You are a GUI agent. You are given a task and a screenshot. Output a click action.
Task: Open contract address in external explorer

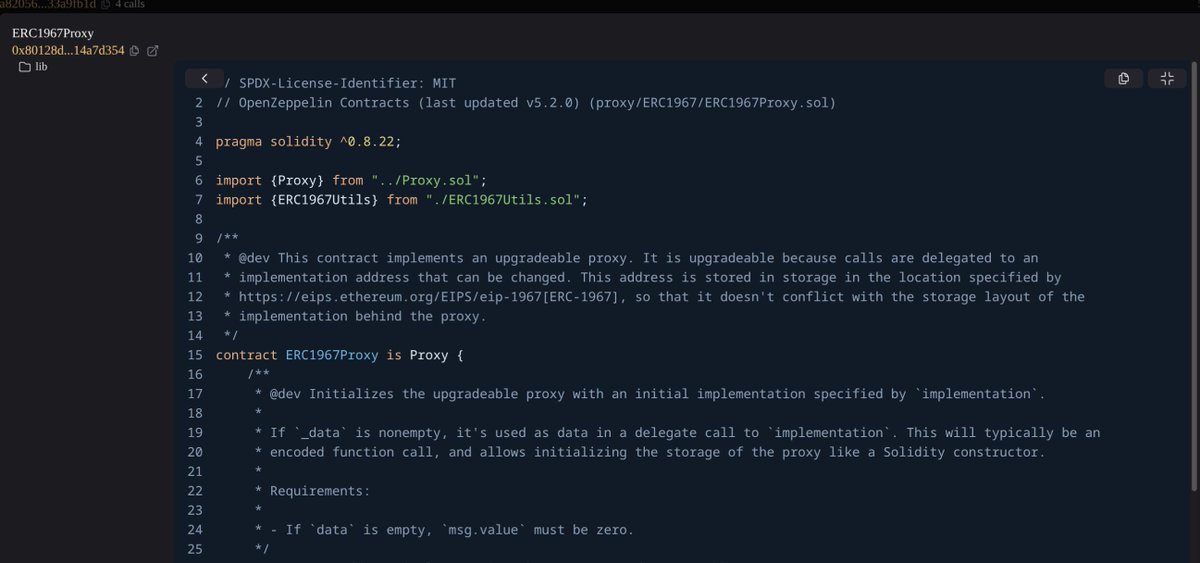tap(153, 50)
